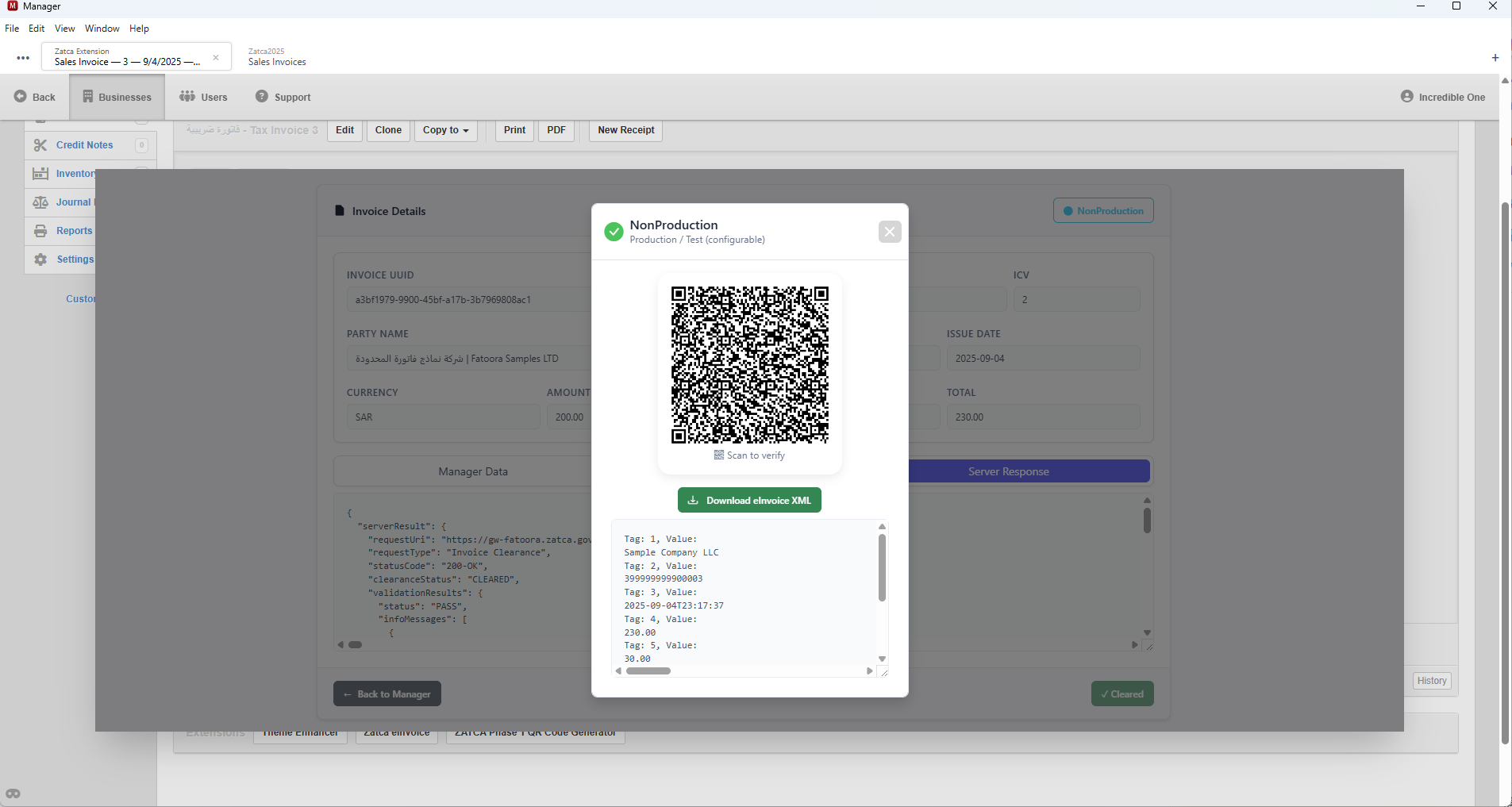The width and height of the screenshot is (1512, 807).
Task: Click the Currency field showing SAR
Action: click(x=443, y=417)
